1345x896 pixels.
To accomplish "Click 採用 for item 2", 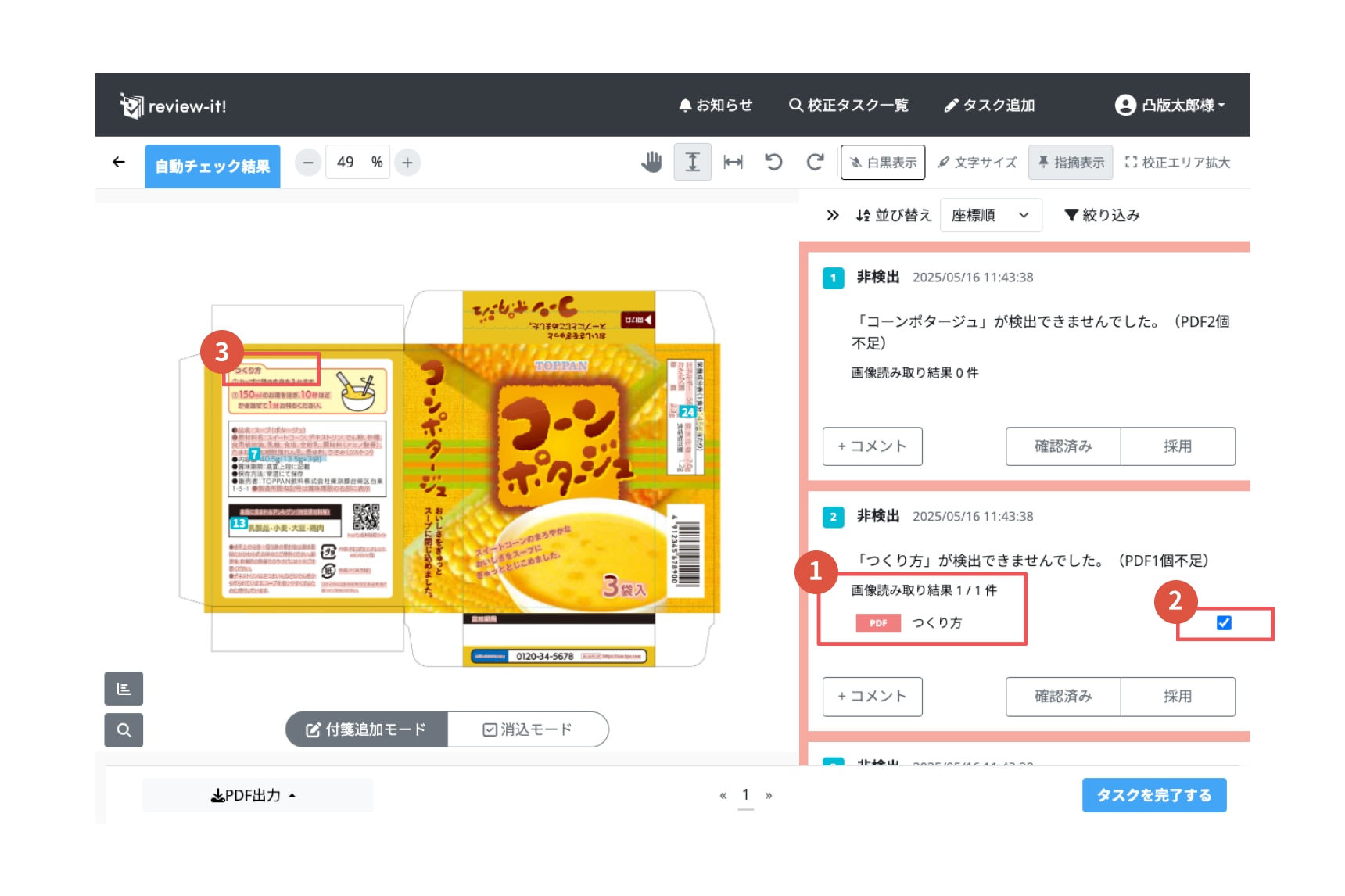I will tap(1178, 697).
